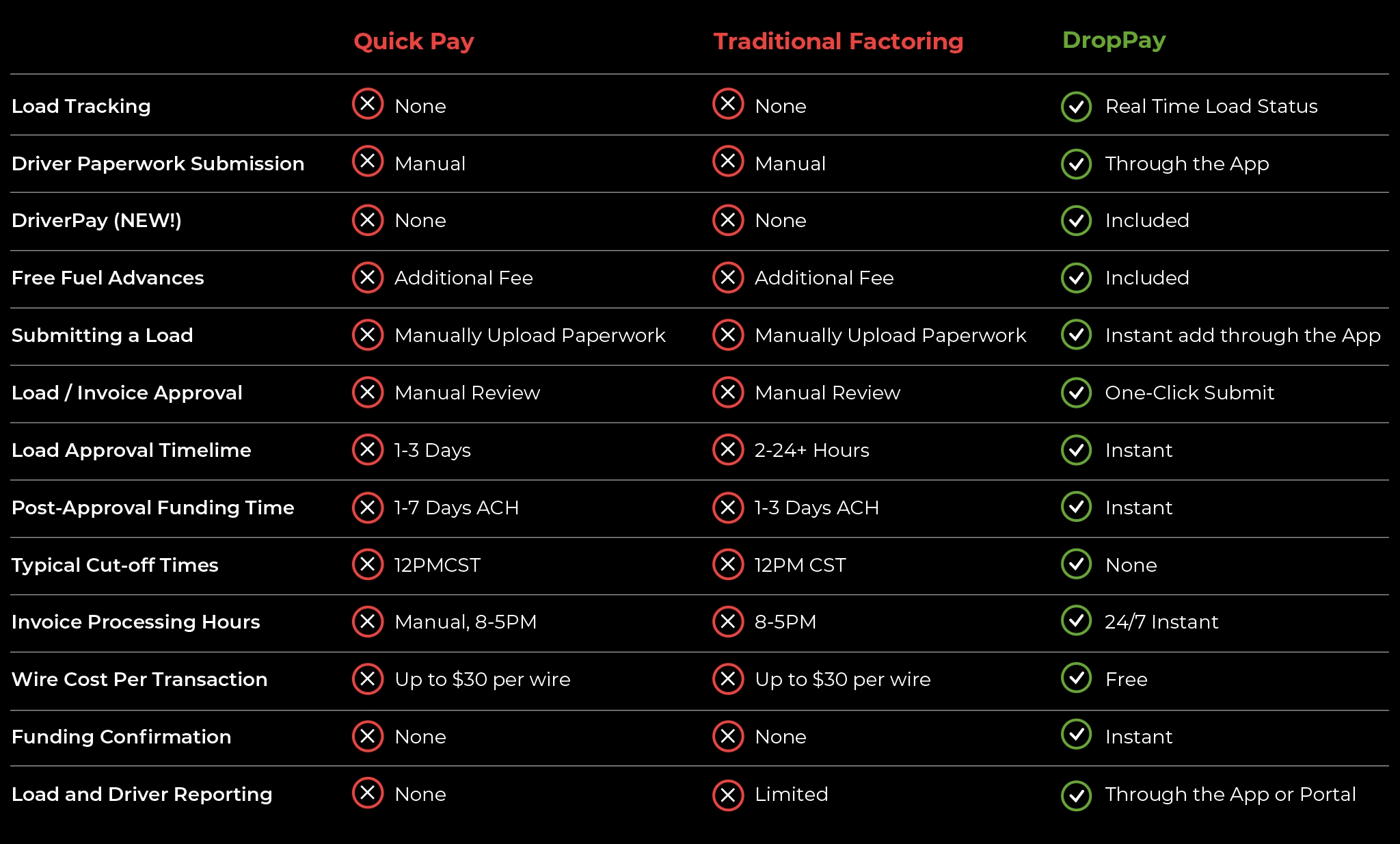Click the DriverPay (NEW!) row label
This screenshot has height=844, width=1400.
pos(96,220)
